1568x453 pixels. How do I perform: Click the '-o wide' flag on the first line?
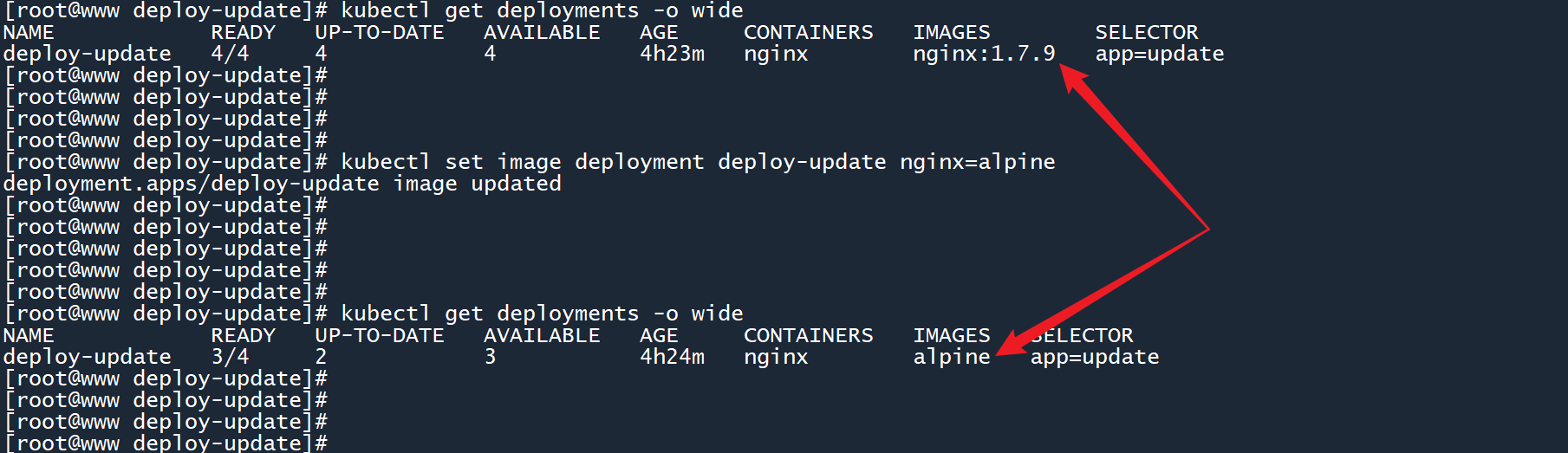click(698, 10)
